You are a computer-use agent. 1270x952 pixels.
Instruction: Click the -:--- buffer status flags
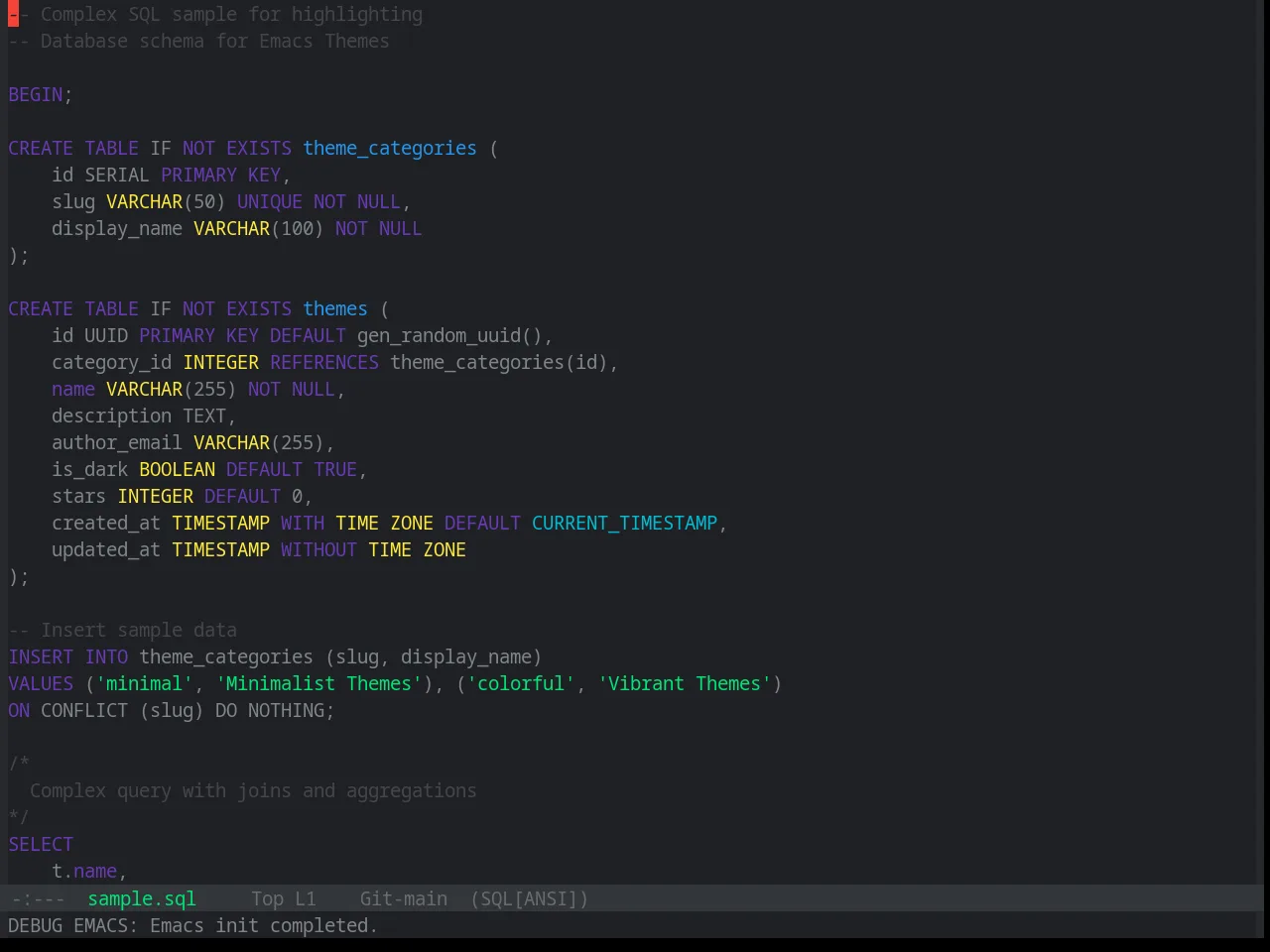(39, 898)
